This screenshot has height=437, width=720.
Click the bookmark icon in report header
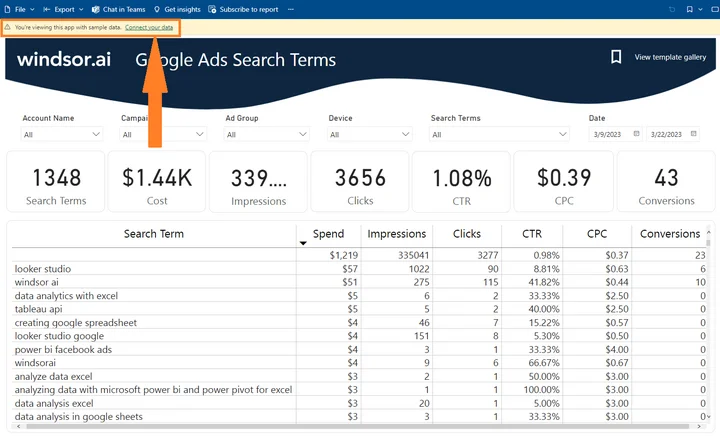pos(616,57)
